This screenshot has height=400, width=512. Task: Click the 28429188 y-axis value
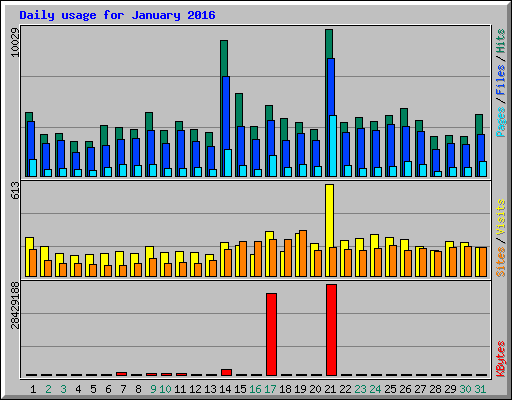(15, 305)
